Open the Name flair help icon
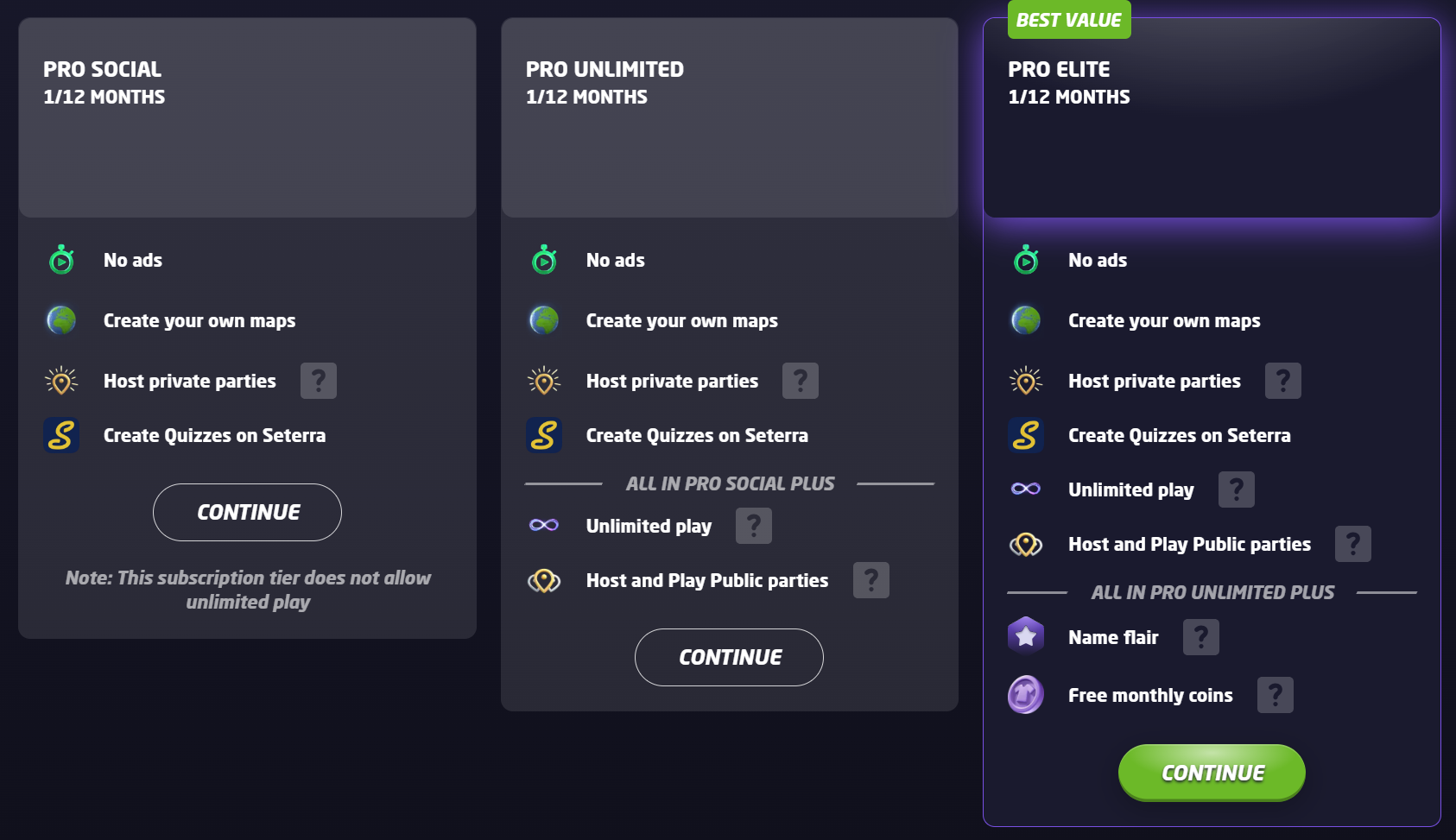The image size is (1456, 840). coord(1201,637)
